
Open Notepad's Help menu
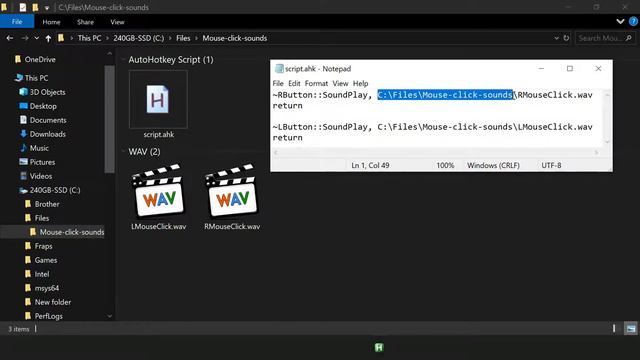coord(360,83)
